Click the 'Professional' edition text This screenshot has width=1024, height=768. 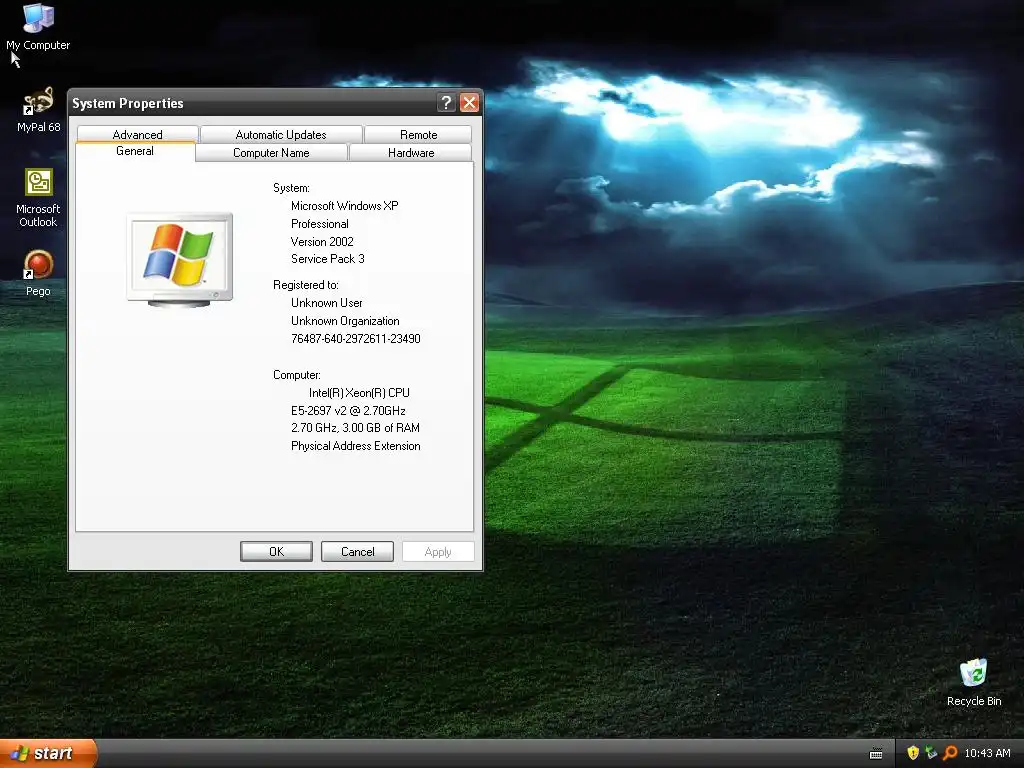319,224
